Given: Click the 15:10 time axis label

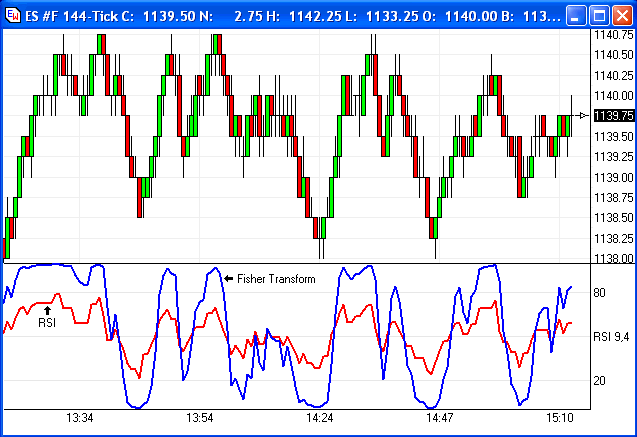Looking at the screenshot, I should [560, 417].
